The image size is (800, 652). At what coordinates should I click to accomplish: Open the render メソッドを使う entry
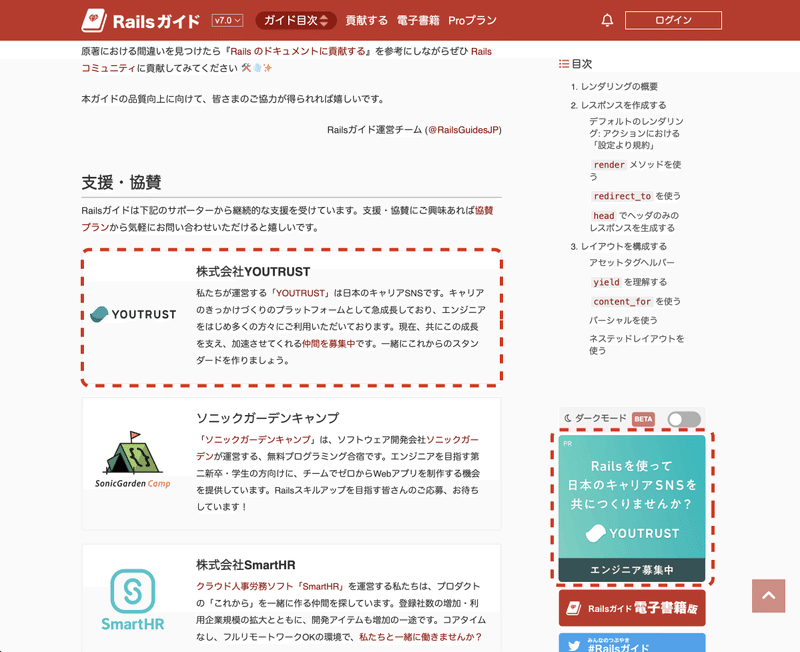(x=636, y=170)
